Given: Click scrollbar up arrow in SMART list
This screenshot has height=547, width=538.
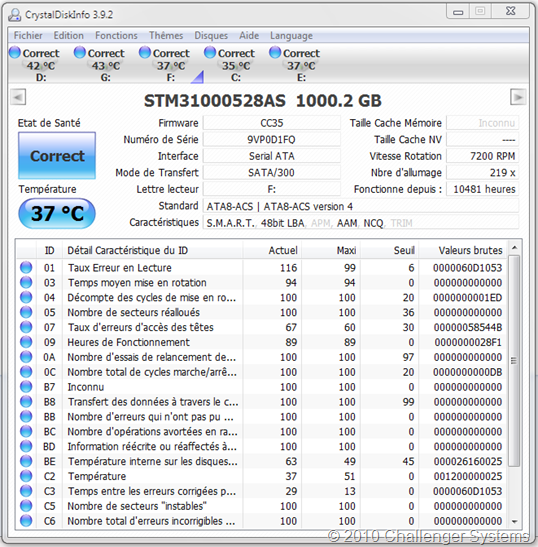Looking at the screenshot, I should 514,248.
